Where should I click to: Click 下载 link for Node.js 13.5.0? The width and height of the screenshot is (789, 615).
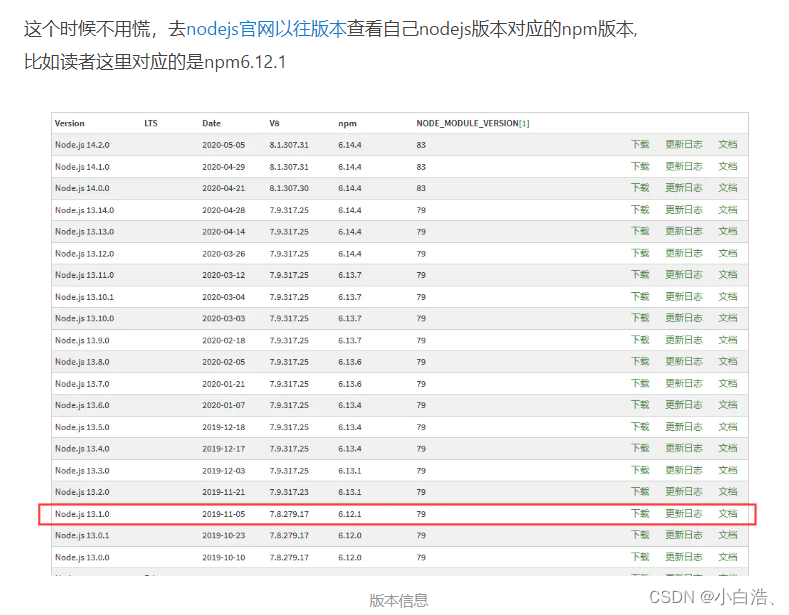640,427
